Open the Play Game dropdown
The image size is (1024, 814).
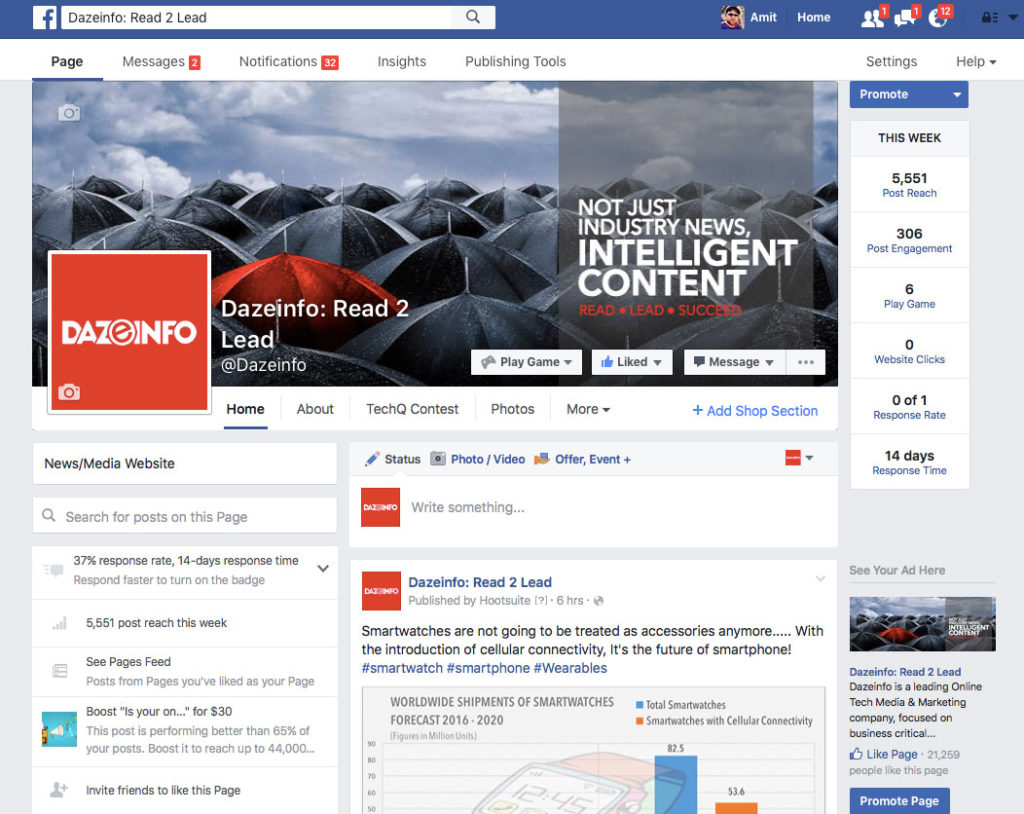point(526,361)
